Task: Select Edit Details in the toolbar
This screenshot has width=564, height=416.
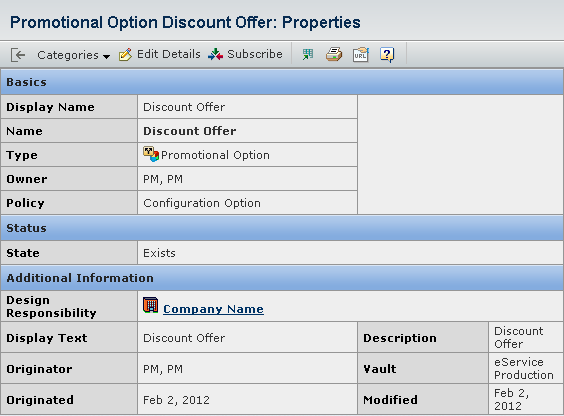Action: click(x=168, y=54)
